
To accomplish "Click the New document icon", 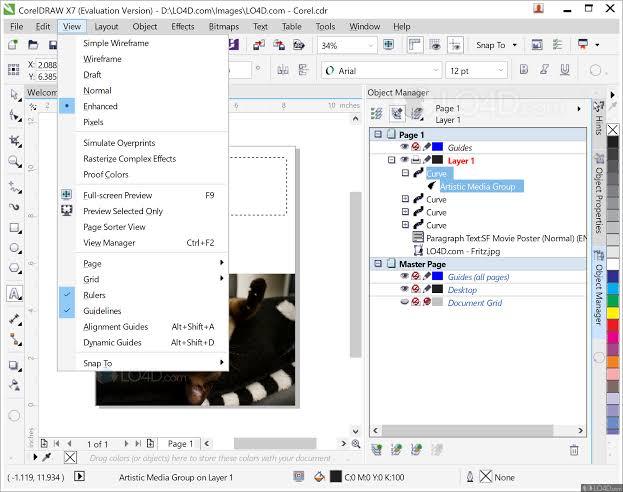I will 13,45.
